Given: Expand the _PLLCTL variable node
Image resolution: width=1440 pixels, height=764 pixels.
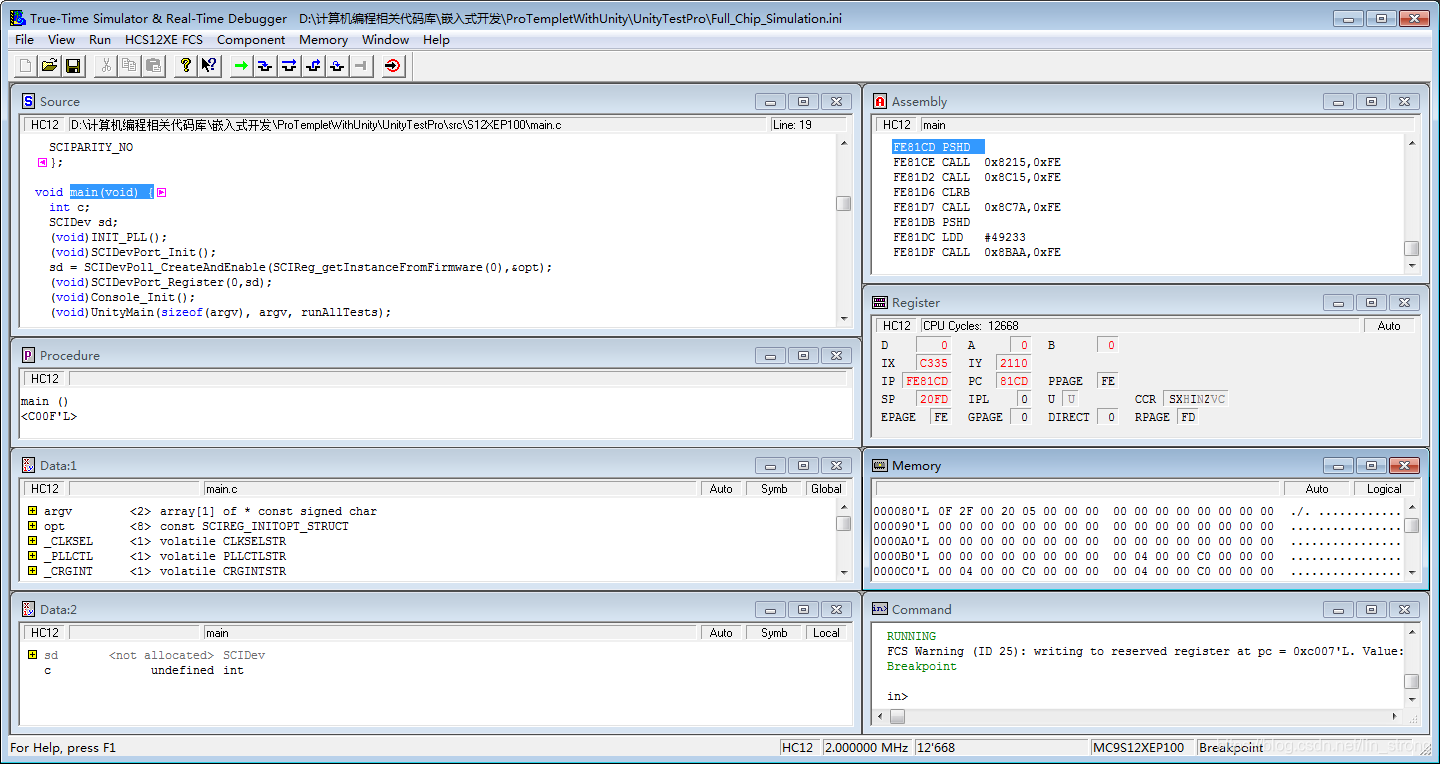Looking at the screenshot, I should (x=32, y=556).
